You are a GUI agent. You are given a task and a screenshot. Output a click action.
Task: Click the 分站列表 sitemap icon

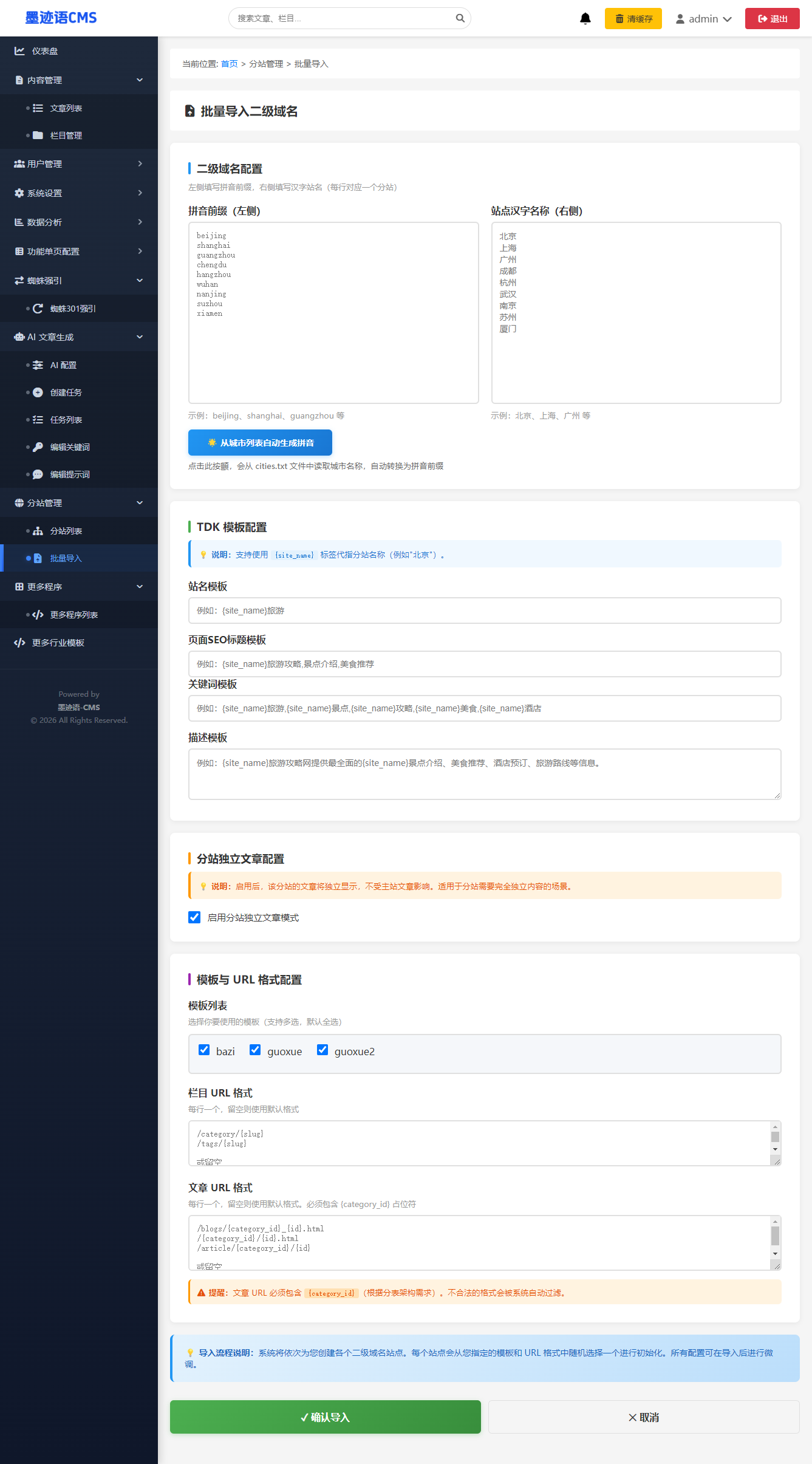[38, 531]
